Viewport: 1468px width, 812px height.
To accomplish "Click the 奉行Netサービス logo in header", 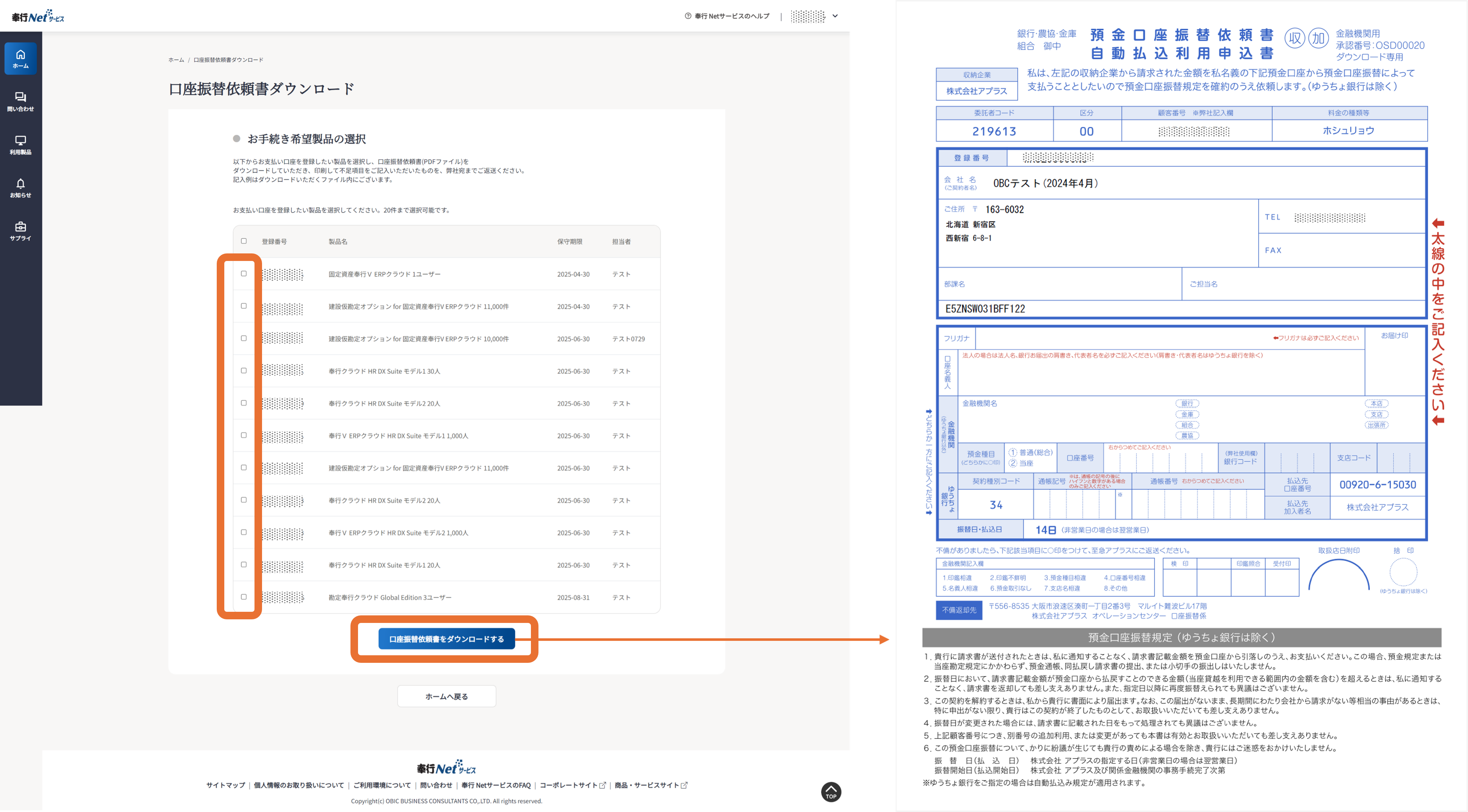I will pos(38,16).
